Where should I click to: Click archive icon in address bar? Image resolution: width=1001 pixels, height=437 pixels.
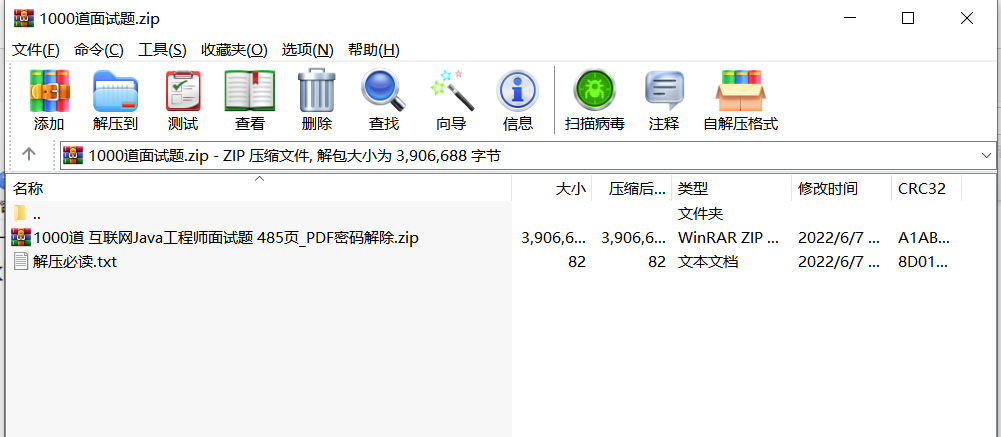pos(73,155)
